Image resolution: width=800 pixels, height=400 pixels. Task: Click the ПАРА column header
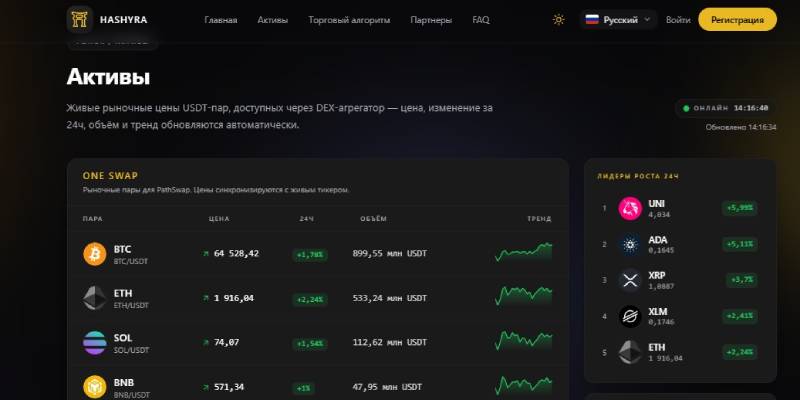tap(92, 219)
